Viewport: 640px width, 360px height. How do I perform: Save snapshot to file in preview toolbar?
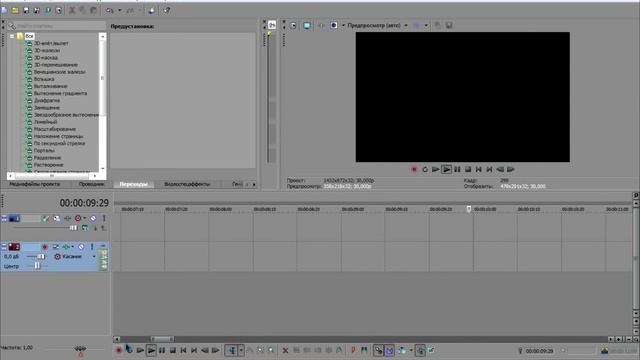point(449,25)
